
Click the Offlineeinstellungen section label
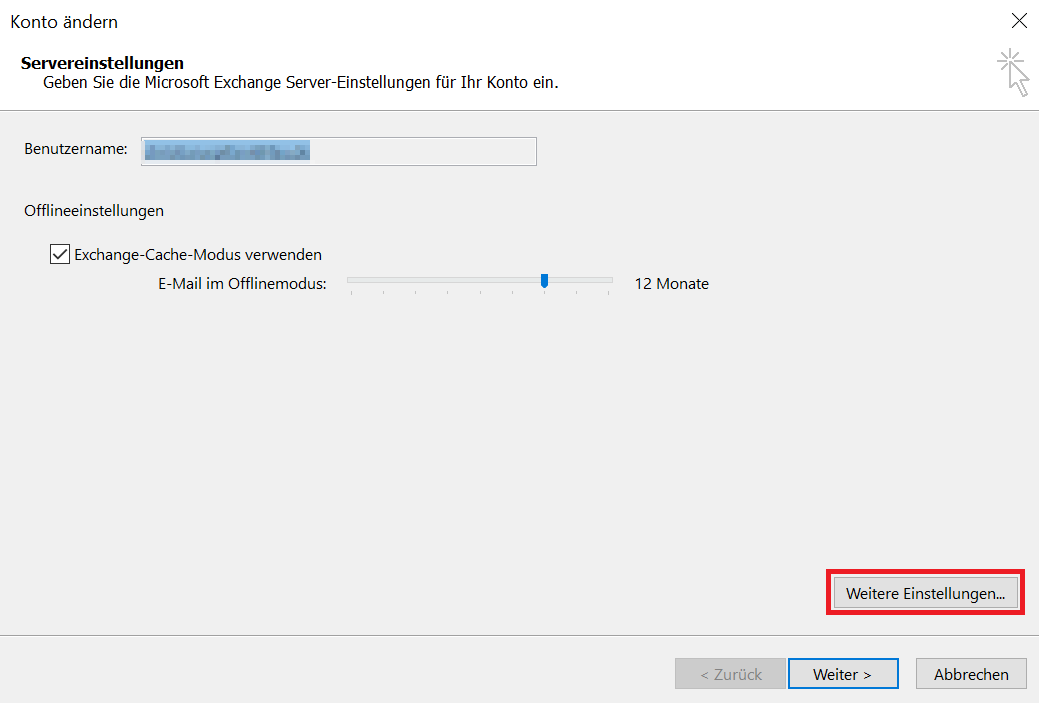[x=94, y=211]
